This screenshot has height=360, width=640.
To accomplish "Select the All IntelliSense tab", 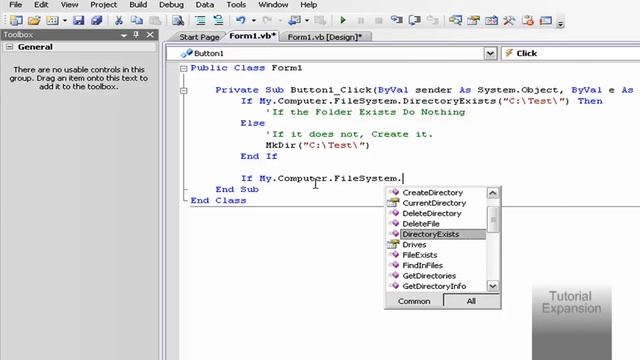I will tap(471, 301).
